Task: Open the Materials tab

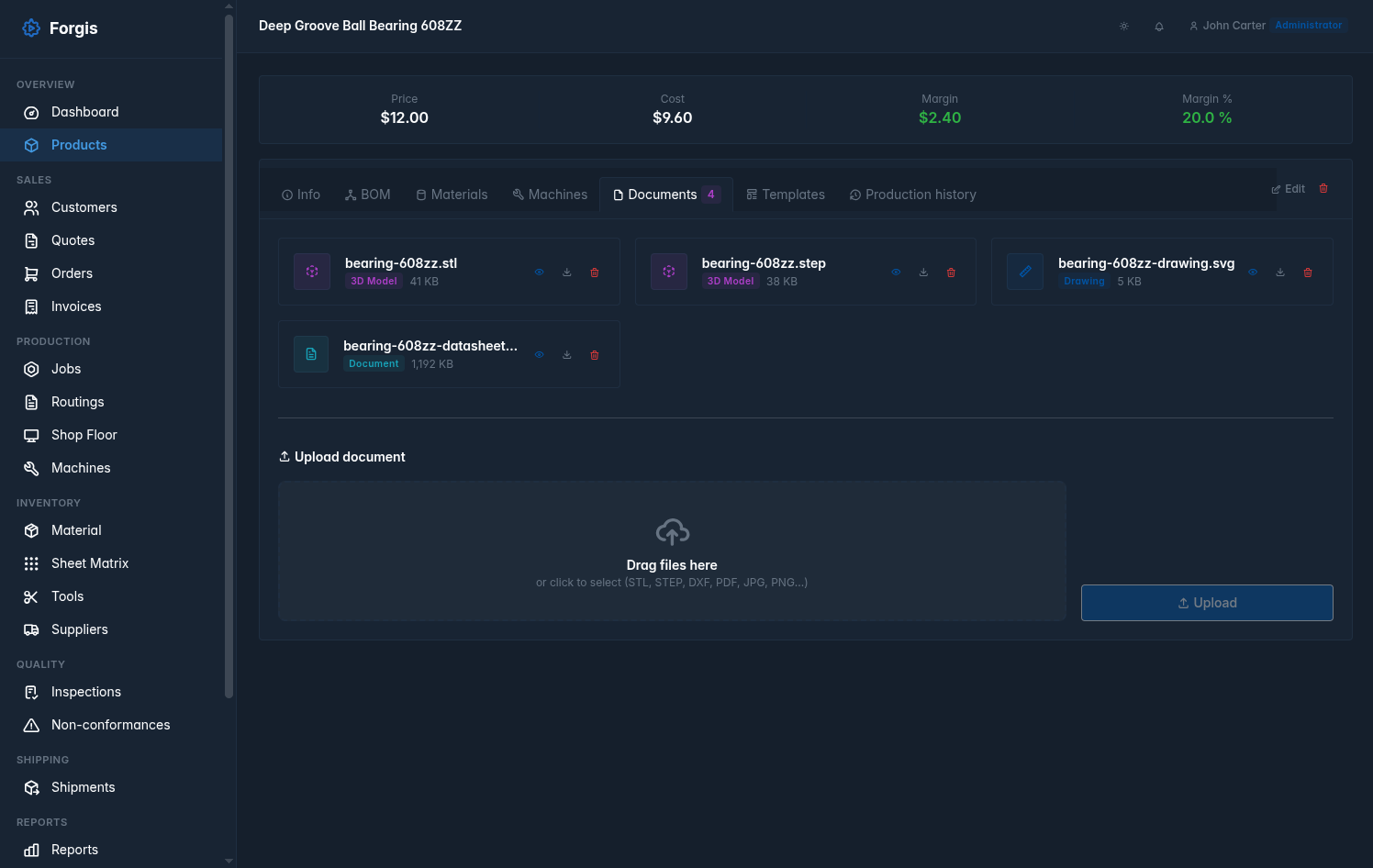Action: [452, 195]
